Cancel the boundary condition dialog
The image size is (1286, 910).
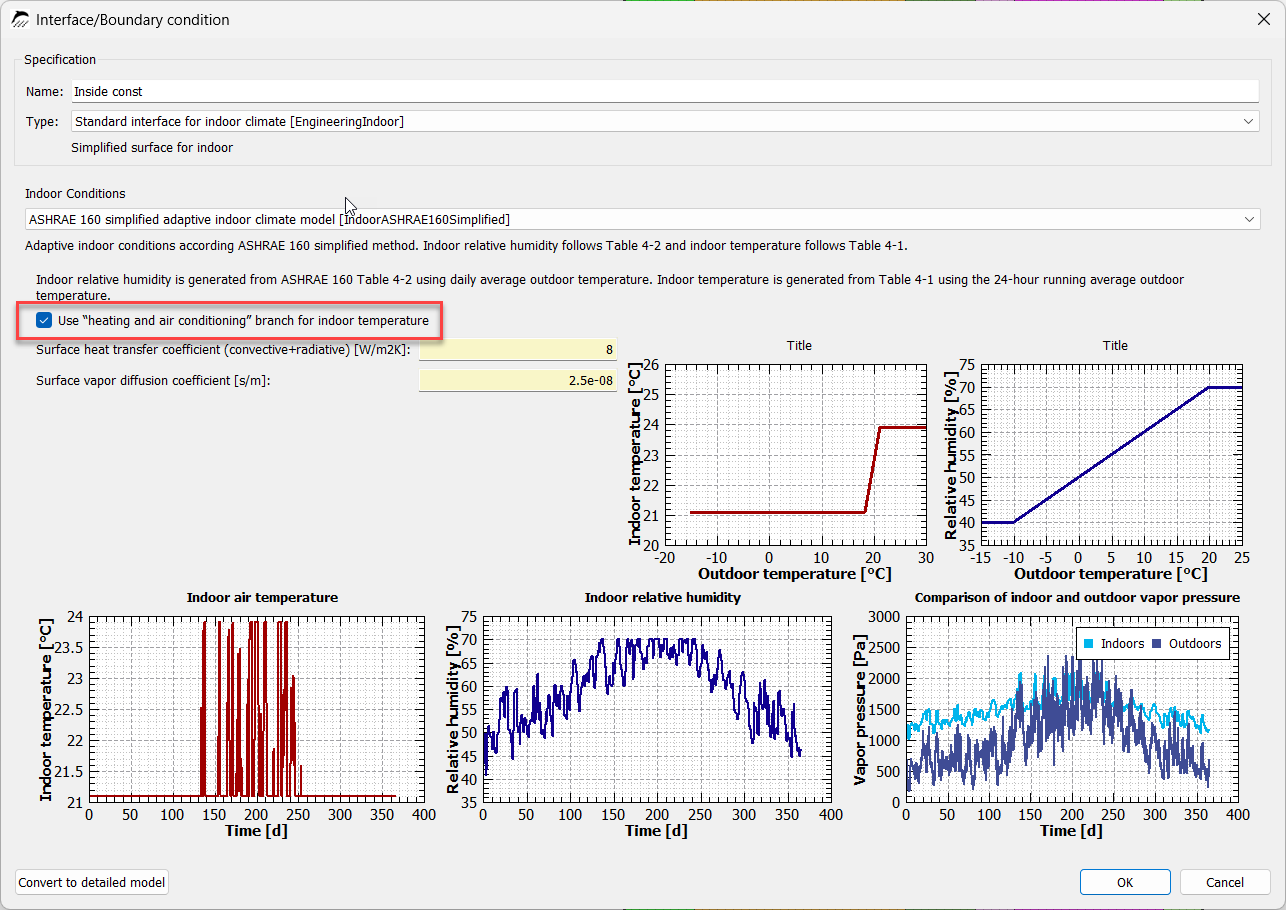[1225, 882]
